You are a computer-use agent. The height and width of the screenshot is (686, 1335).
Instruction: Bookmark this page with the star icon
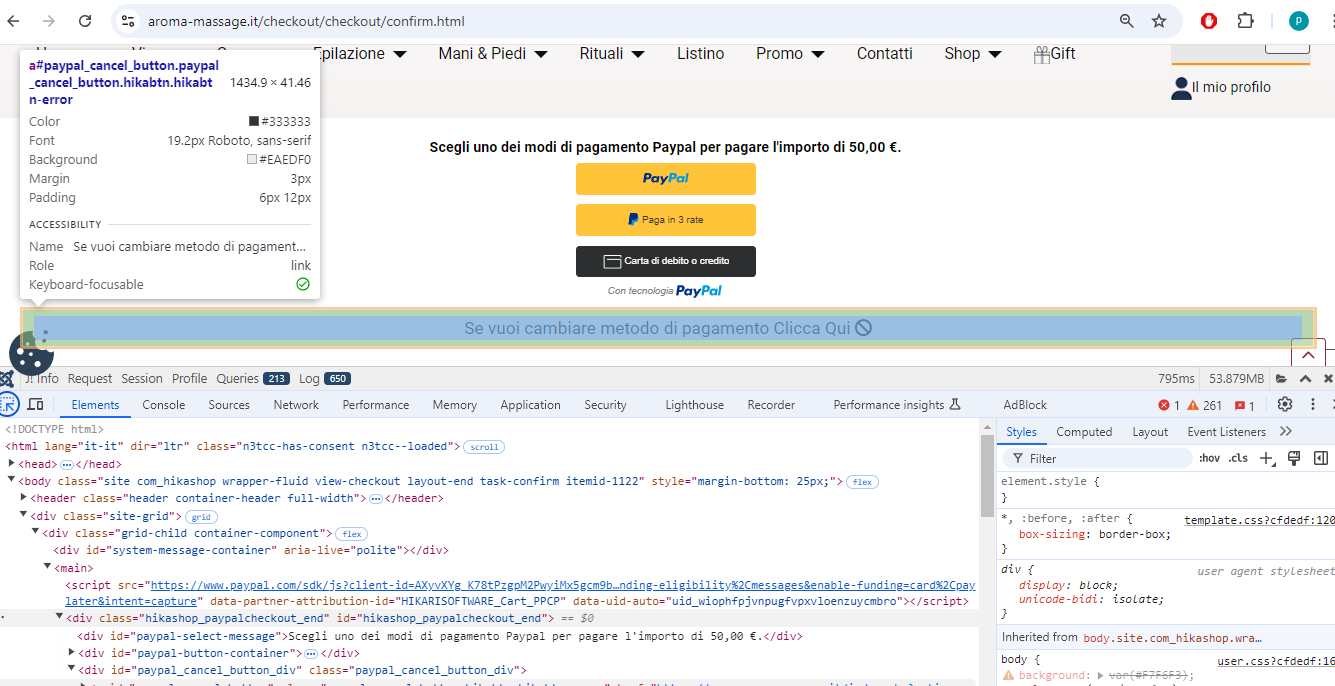pyautogui.click(x=1159, y=21)
